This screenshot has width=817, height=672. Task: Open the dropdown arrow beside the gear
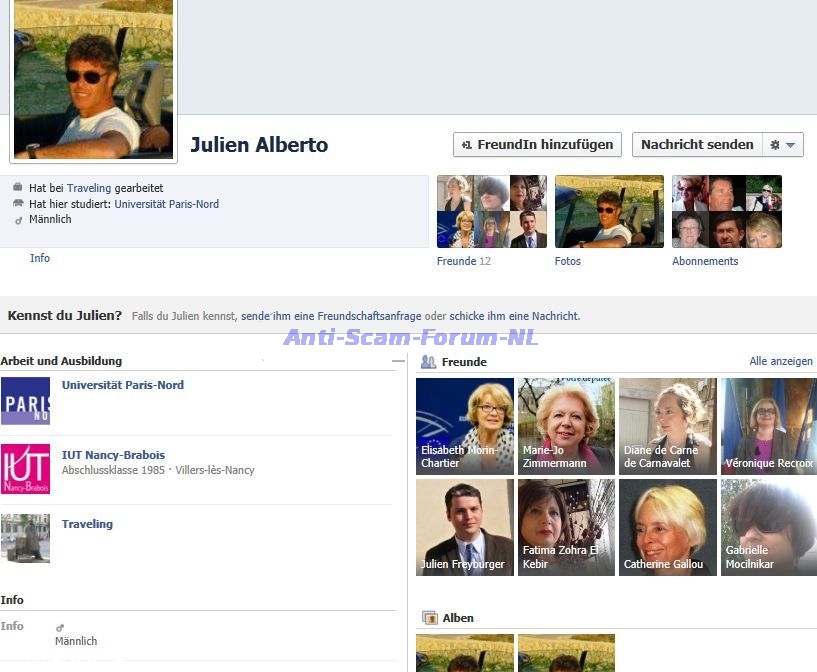tap(790, 145)
